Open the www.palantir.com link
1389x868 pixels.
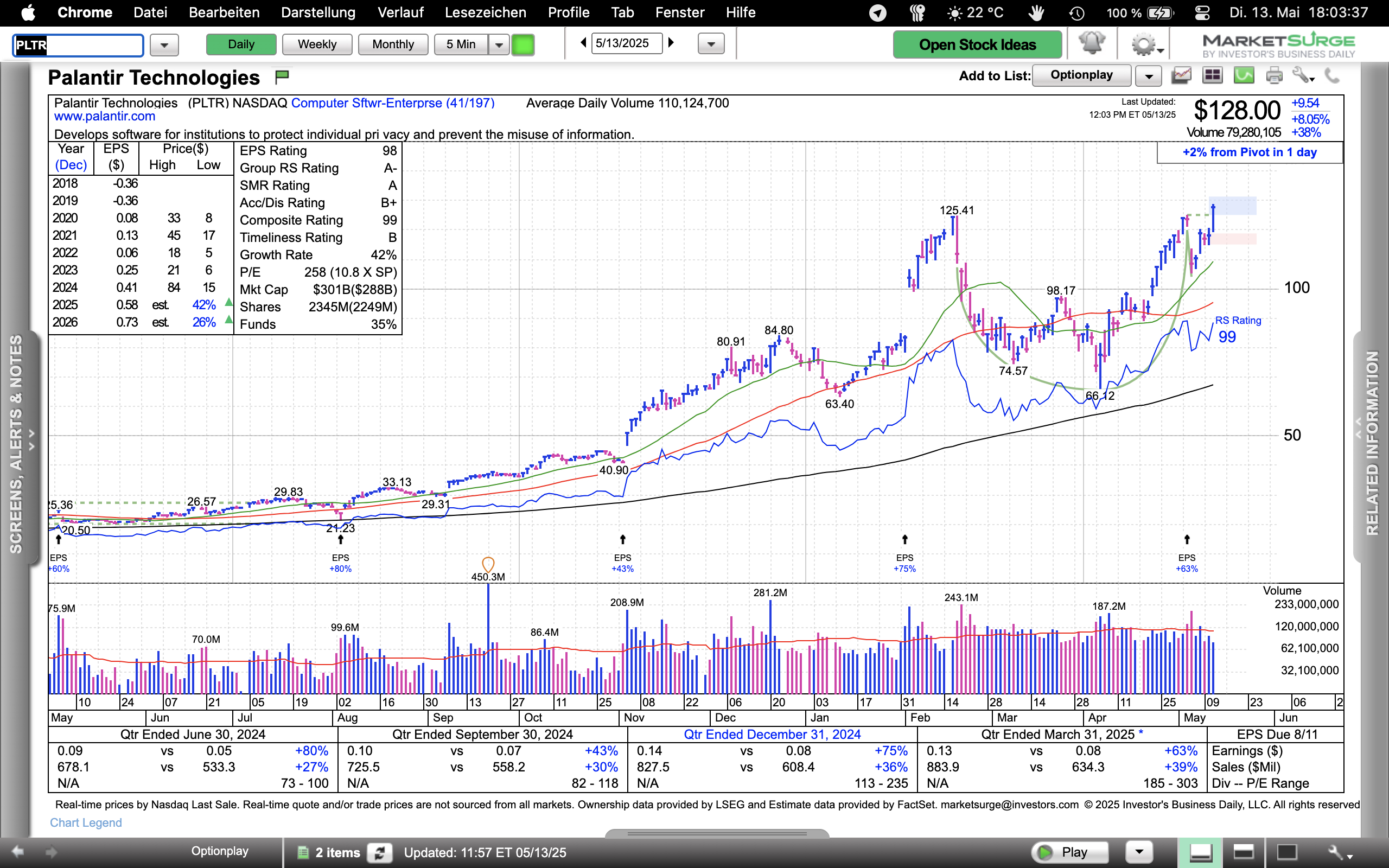tap(105, 117)
